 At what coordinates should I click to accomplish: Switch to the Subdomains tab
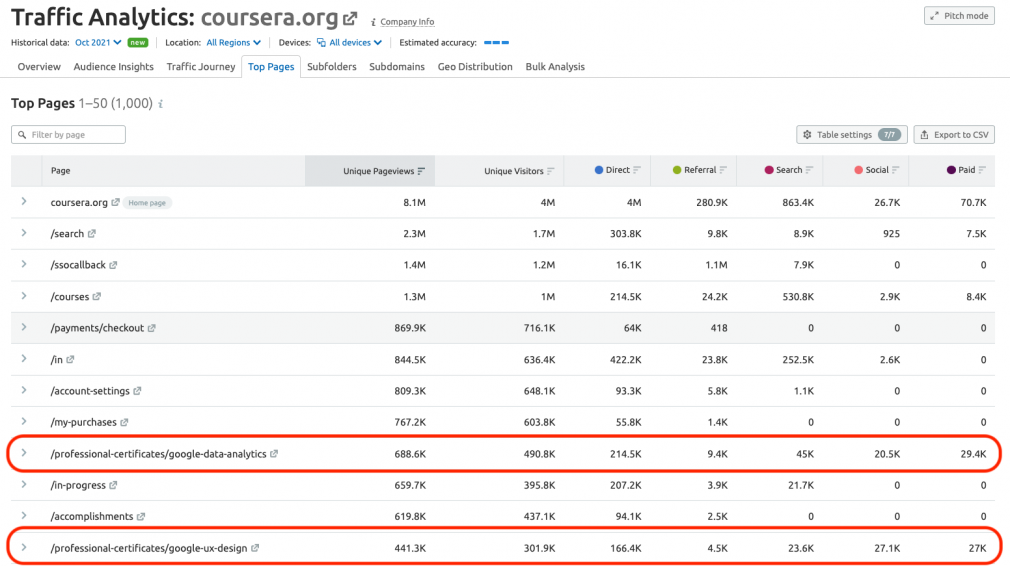397,66
